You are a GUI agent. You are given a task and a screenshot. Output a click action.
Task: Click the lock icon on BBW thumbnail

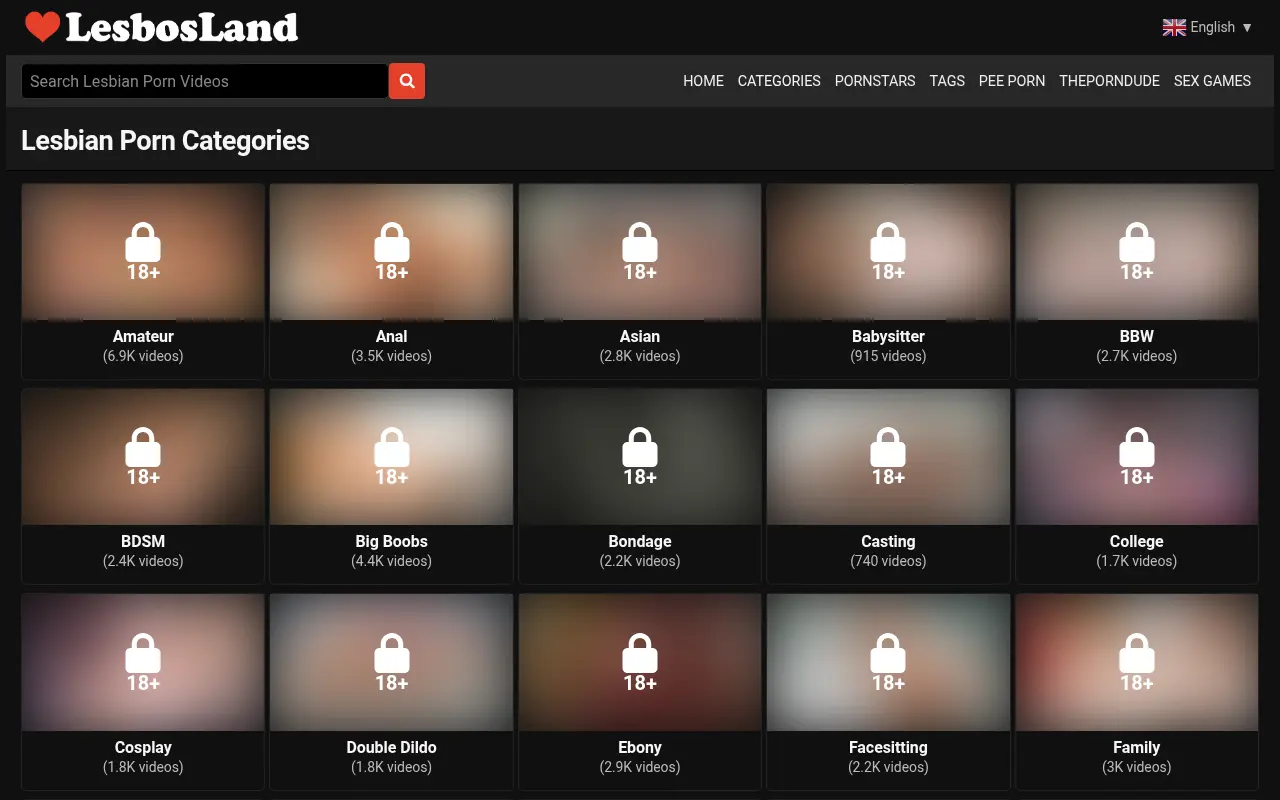1137,242
